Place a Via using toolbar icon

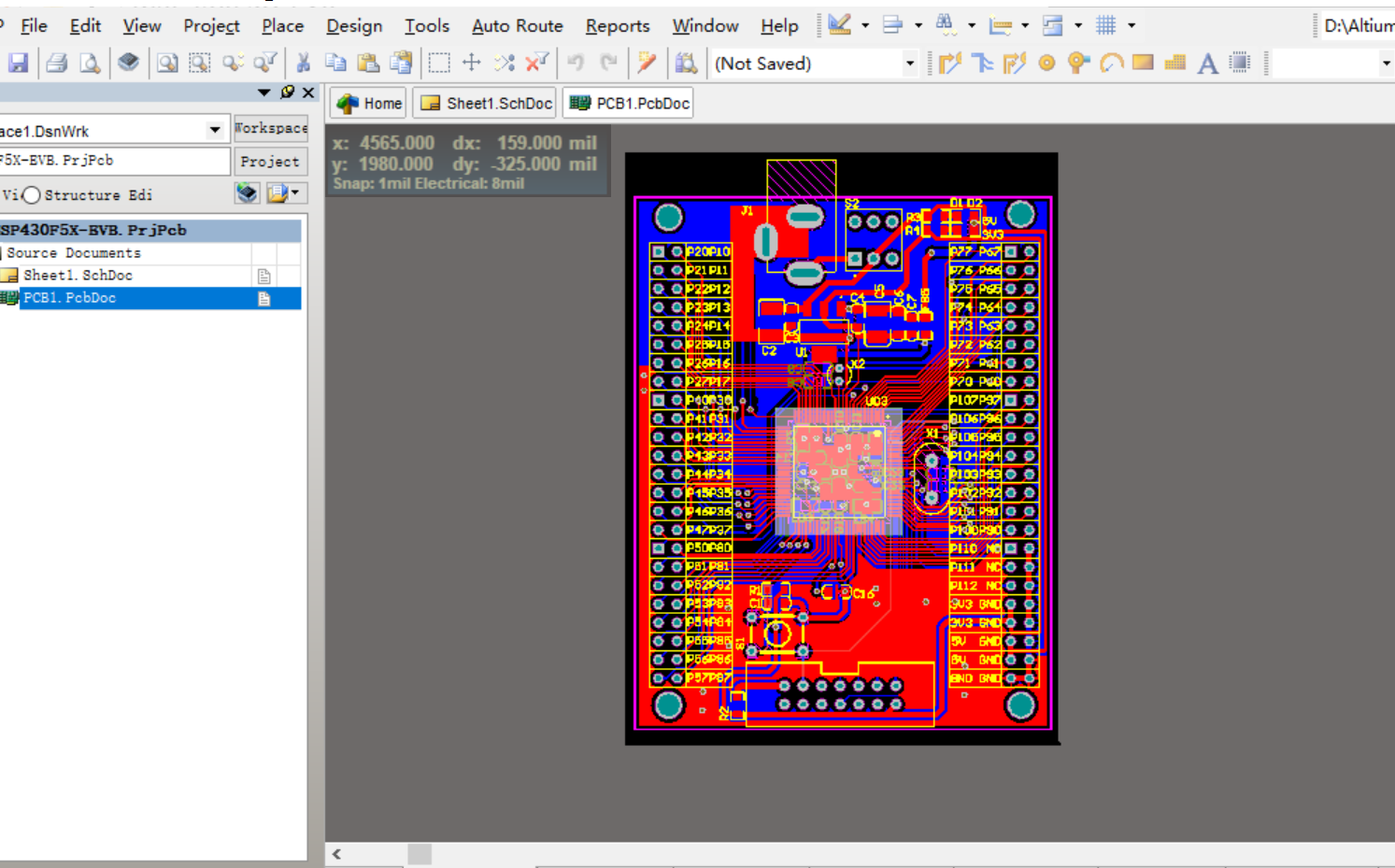click(x=1079, y=64)
